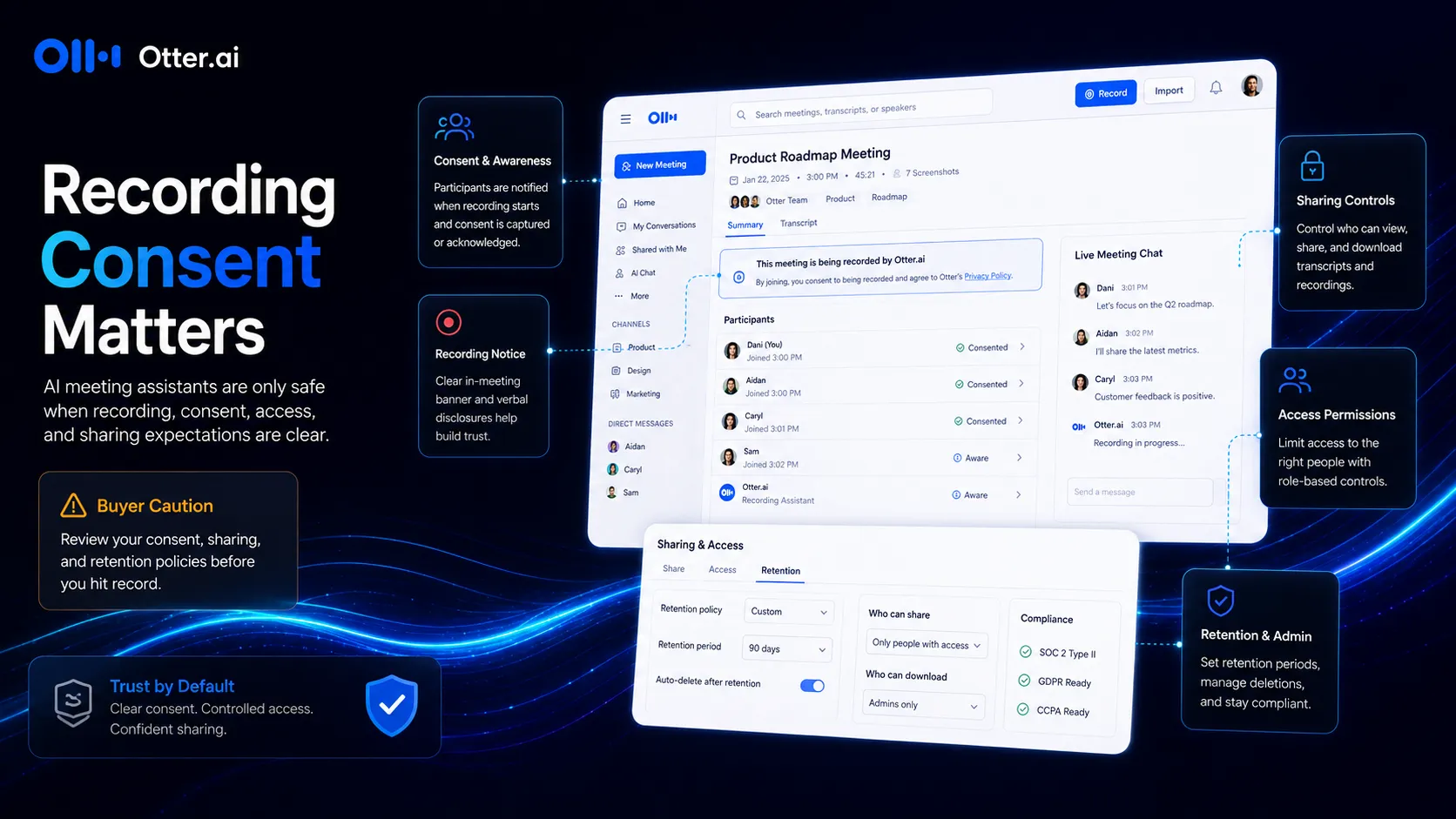Switch to the Transcript tab

799,224
